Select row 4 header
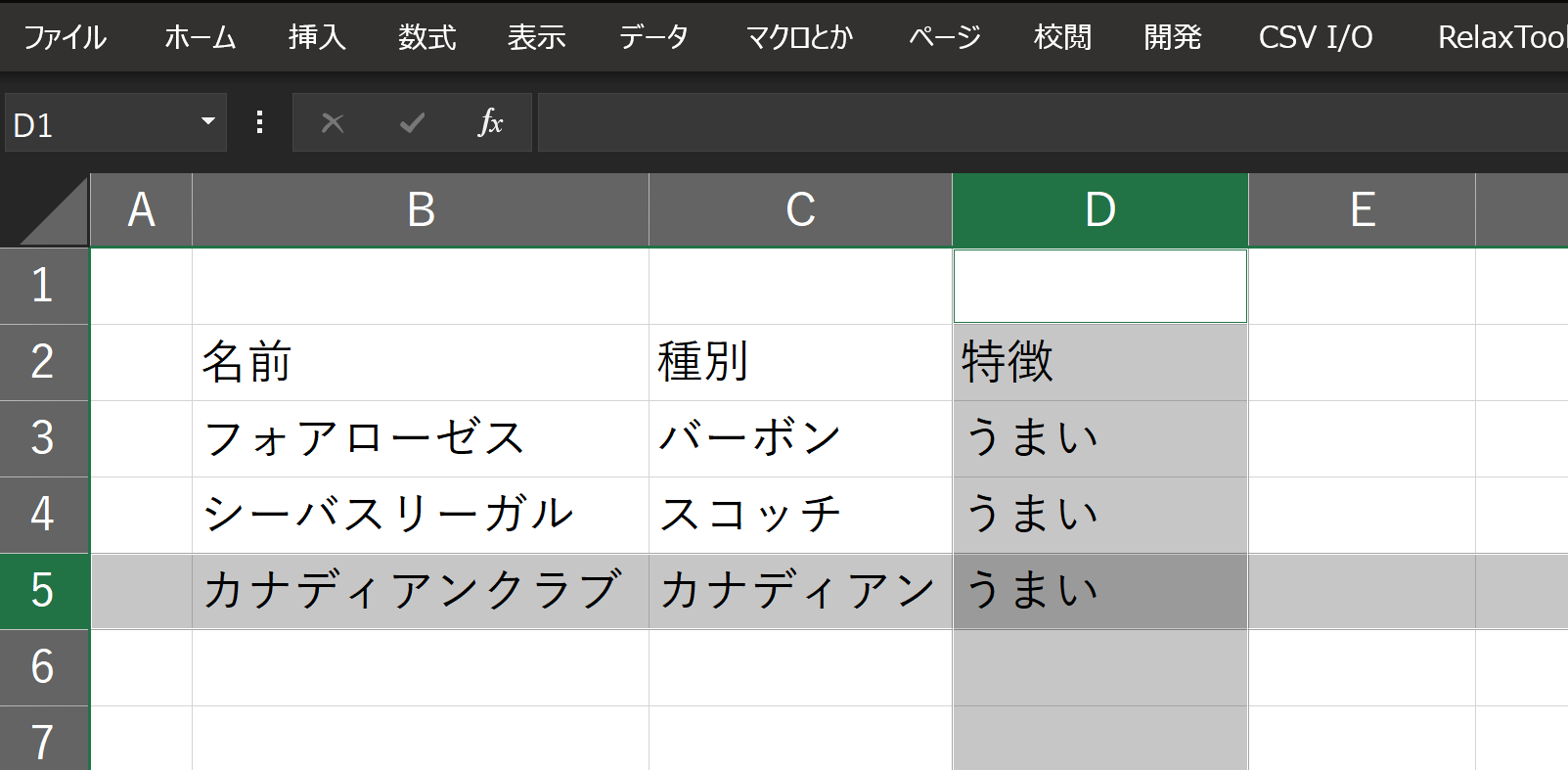This screenshot has width=1568, height=770. pyautogui.click(x=43, y=515)
